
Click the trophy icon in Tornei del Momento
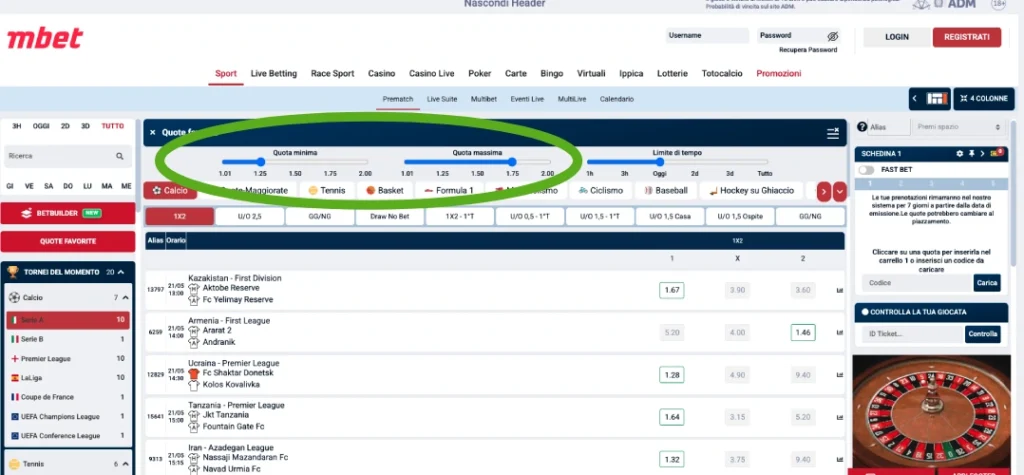pyautogui.click(x=14, y=272)
